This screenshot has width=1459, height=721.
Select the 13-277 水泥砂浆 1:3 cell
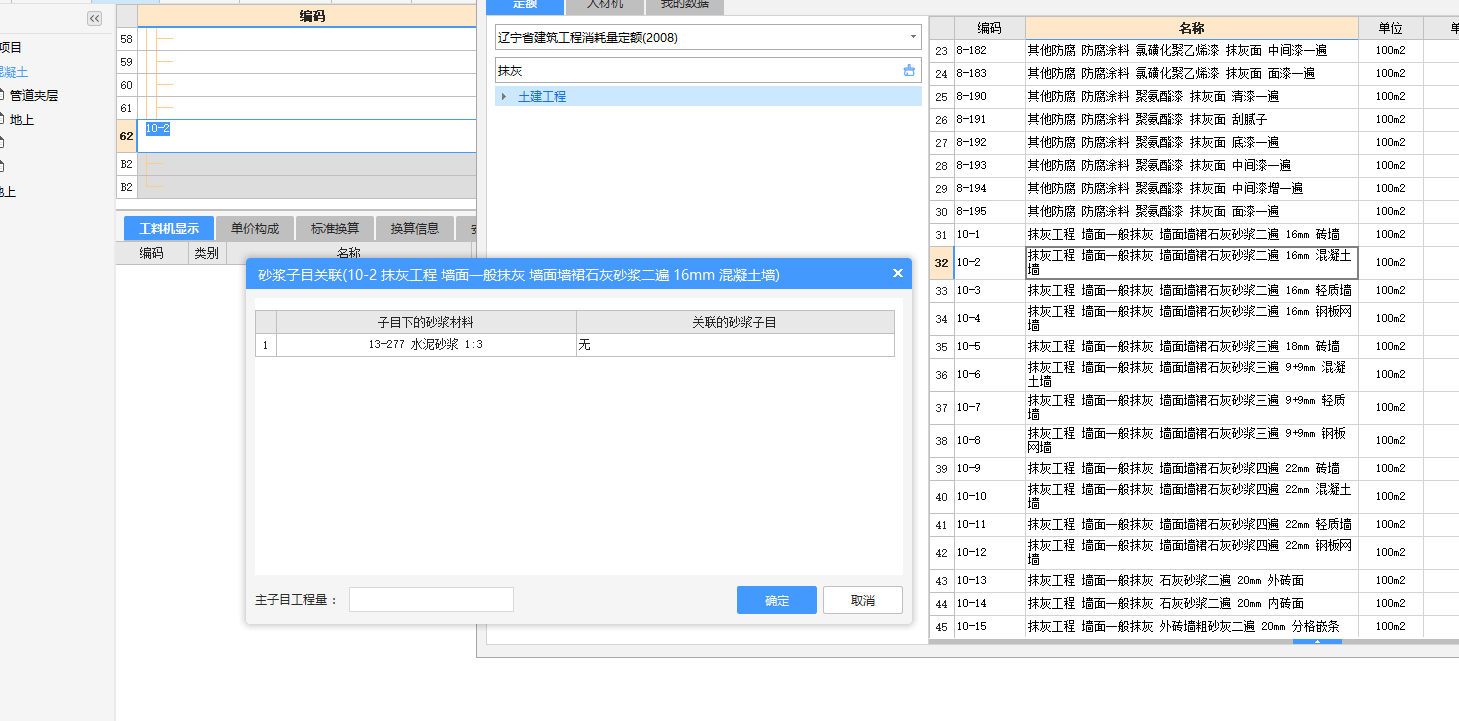coord(426,345)
